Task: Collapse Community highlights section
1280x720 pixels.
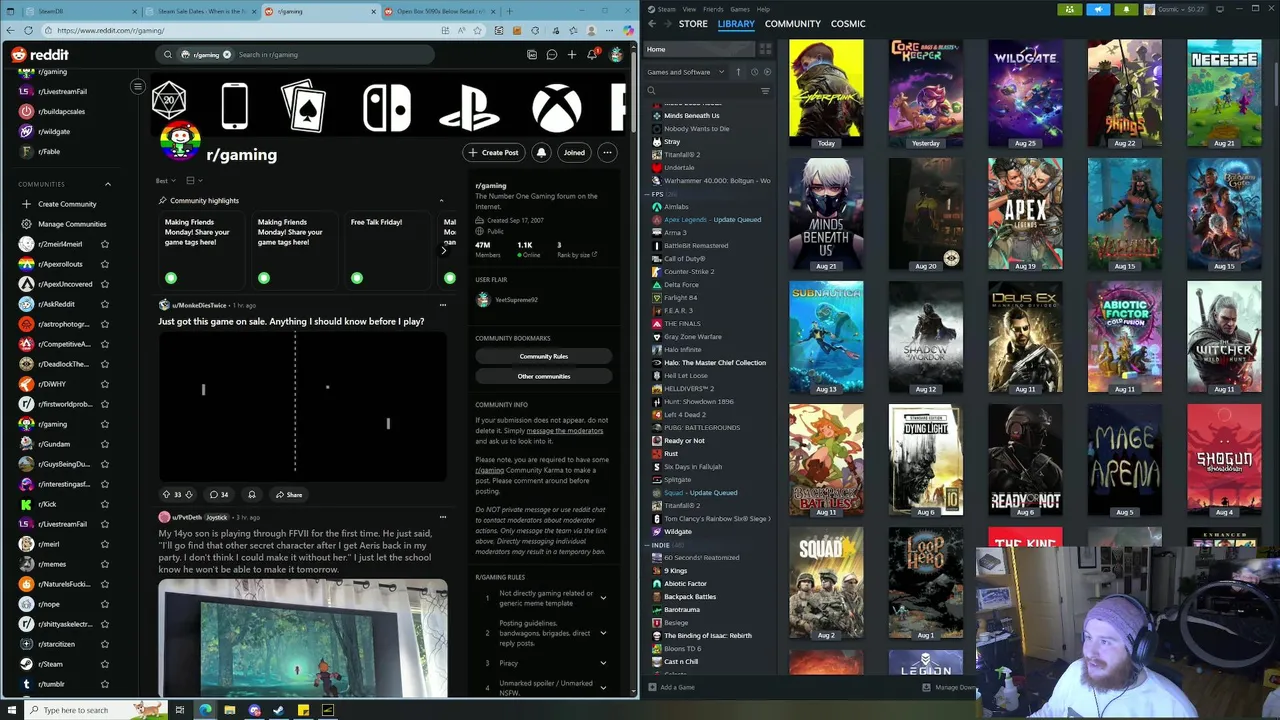Action: (x=441, y=201)
